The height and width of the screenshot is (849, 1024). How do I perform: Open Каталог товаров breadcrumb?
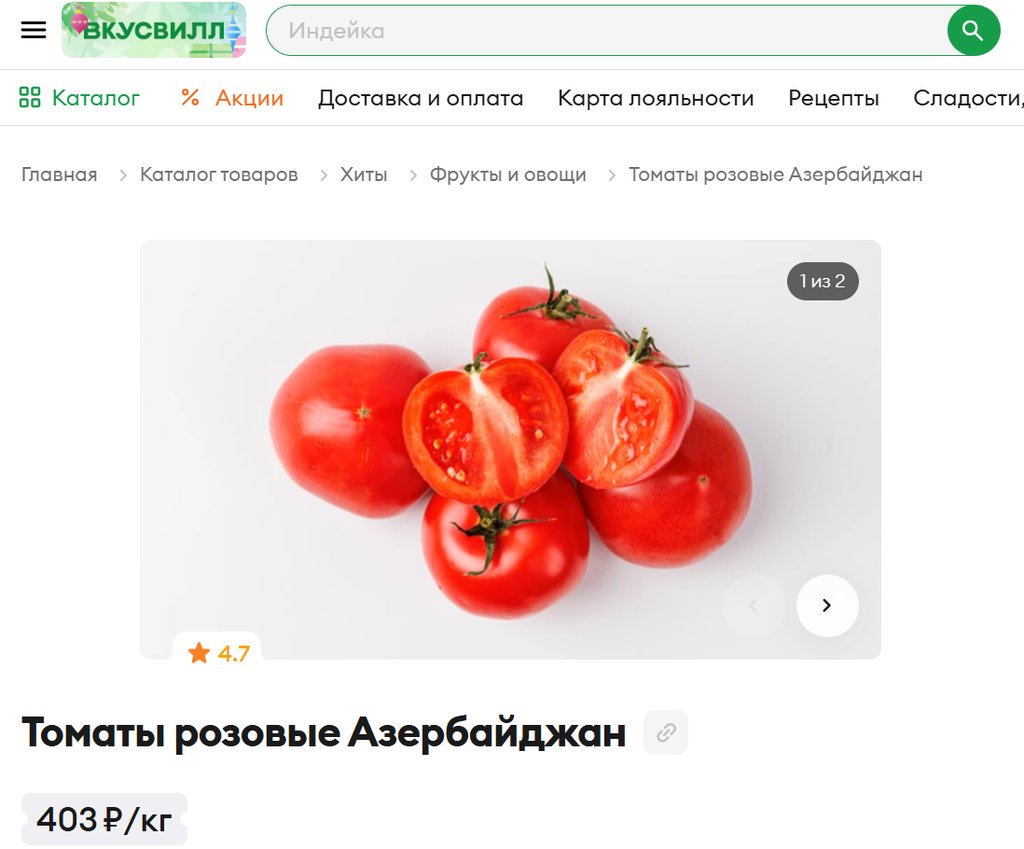pos(219,174)
